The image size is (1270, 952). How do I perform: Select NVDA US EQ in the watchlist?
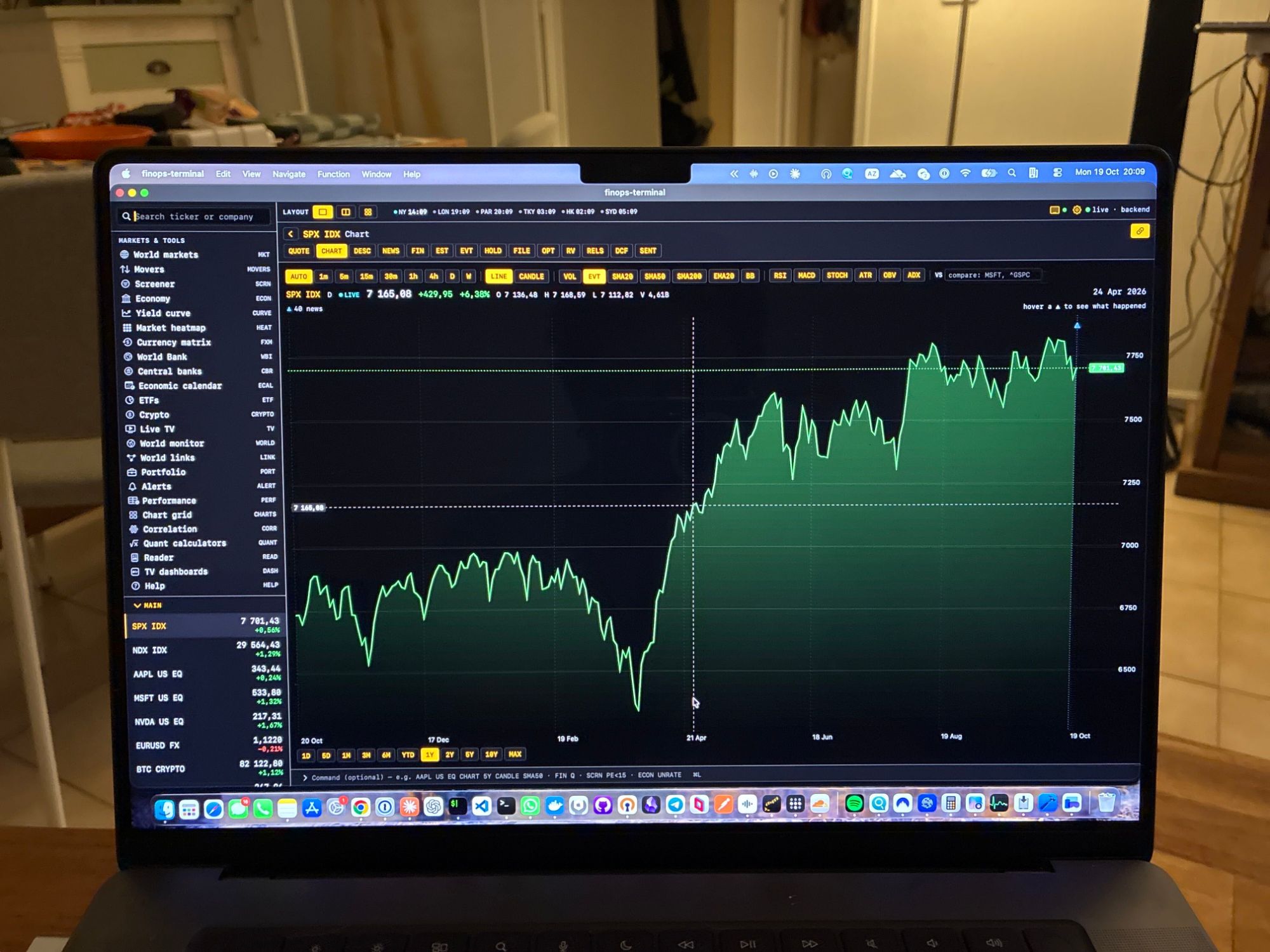pos(207,722)
